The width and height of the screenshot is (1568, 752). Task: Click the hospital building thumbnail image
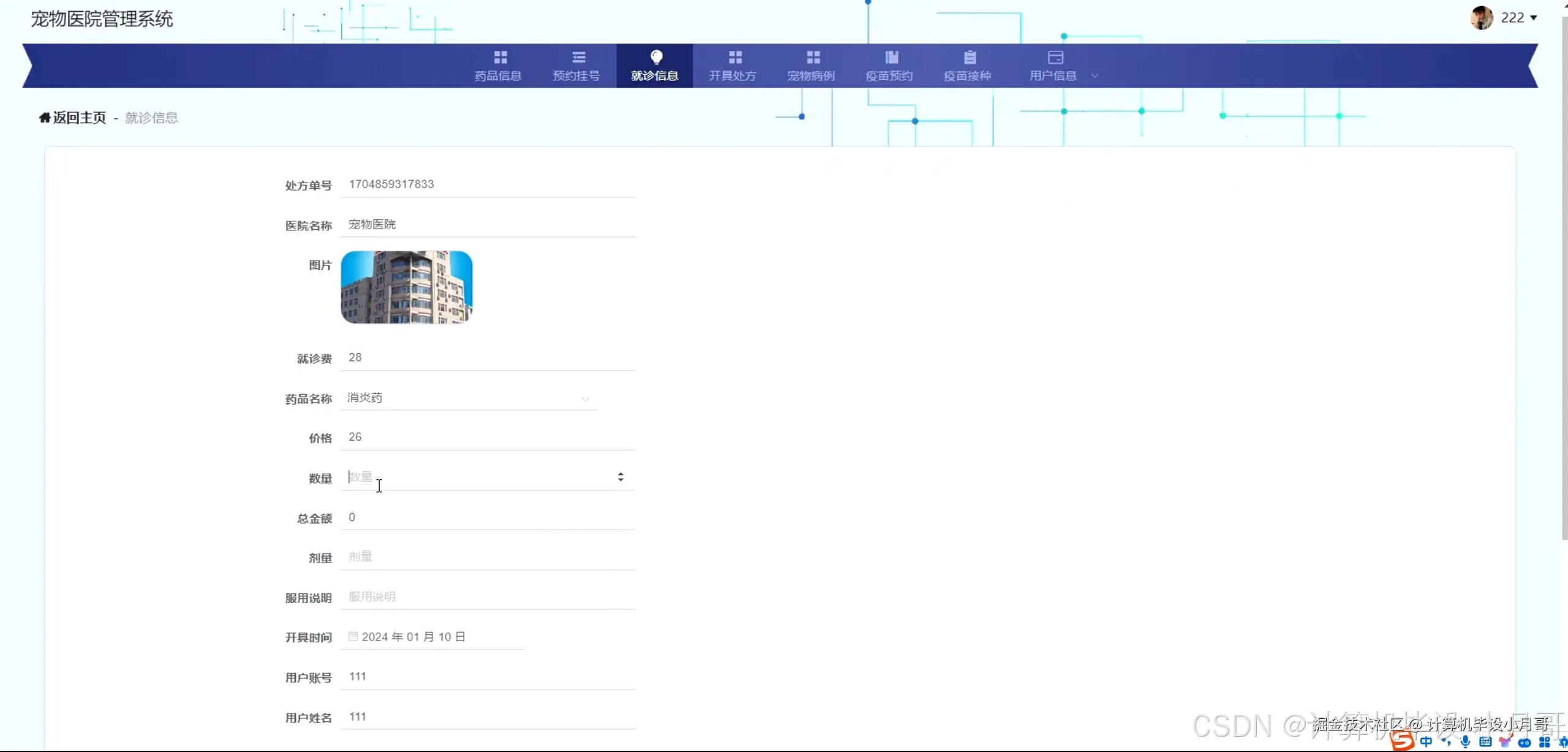pos(407,287)
